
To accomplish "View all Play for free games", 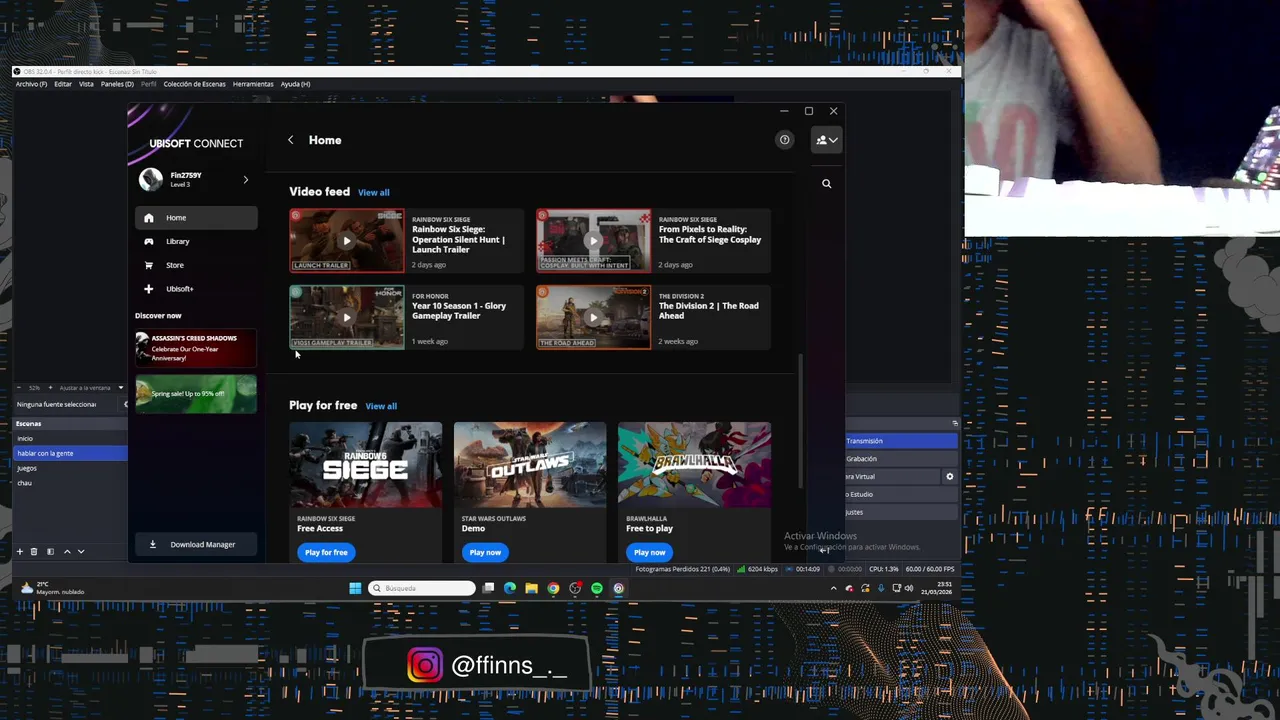I will [381, 406].
